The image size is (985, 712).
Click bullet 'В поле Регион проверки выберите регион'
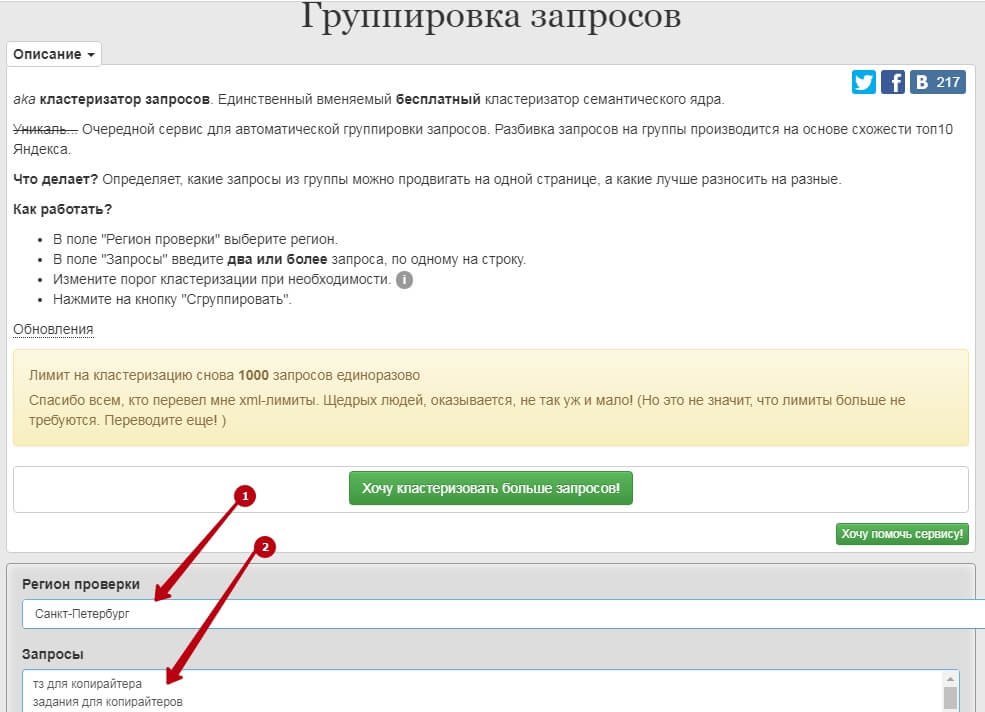click(x=195, y=239)
